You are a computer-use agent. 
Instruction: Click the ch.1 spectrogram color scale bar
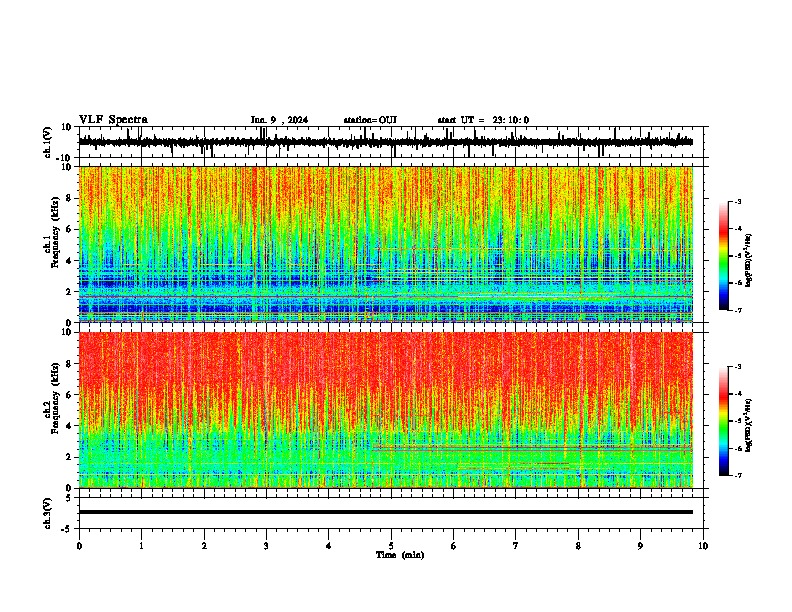coord(723,256)
